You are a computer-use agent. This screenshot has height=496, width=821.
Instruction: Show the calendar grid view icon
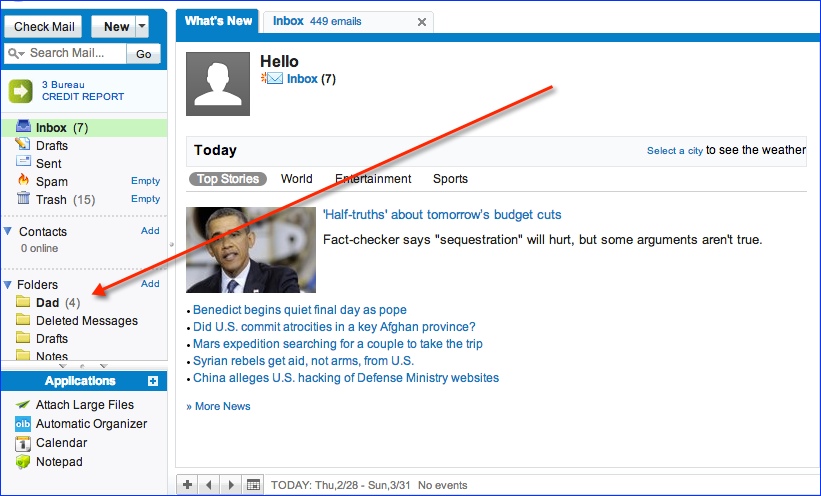(x=254, y=485)
